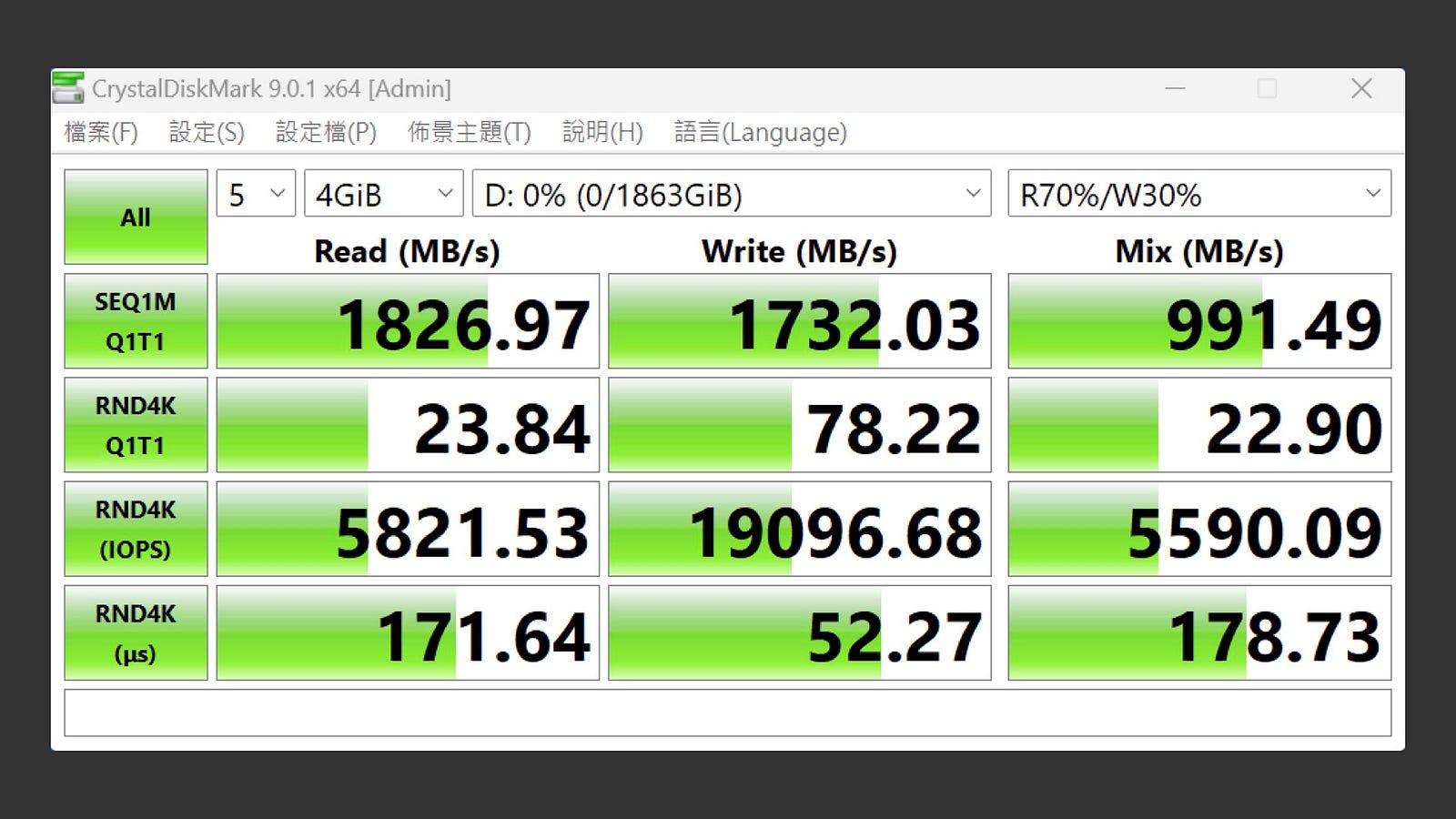Screen dimensions: 1456x819
Task: Click the Mix (MB/s) column header
Action: coord(1199,251)
